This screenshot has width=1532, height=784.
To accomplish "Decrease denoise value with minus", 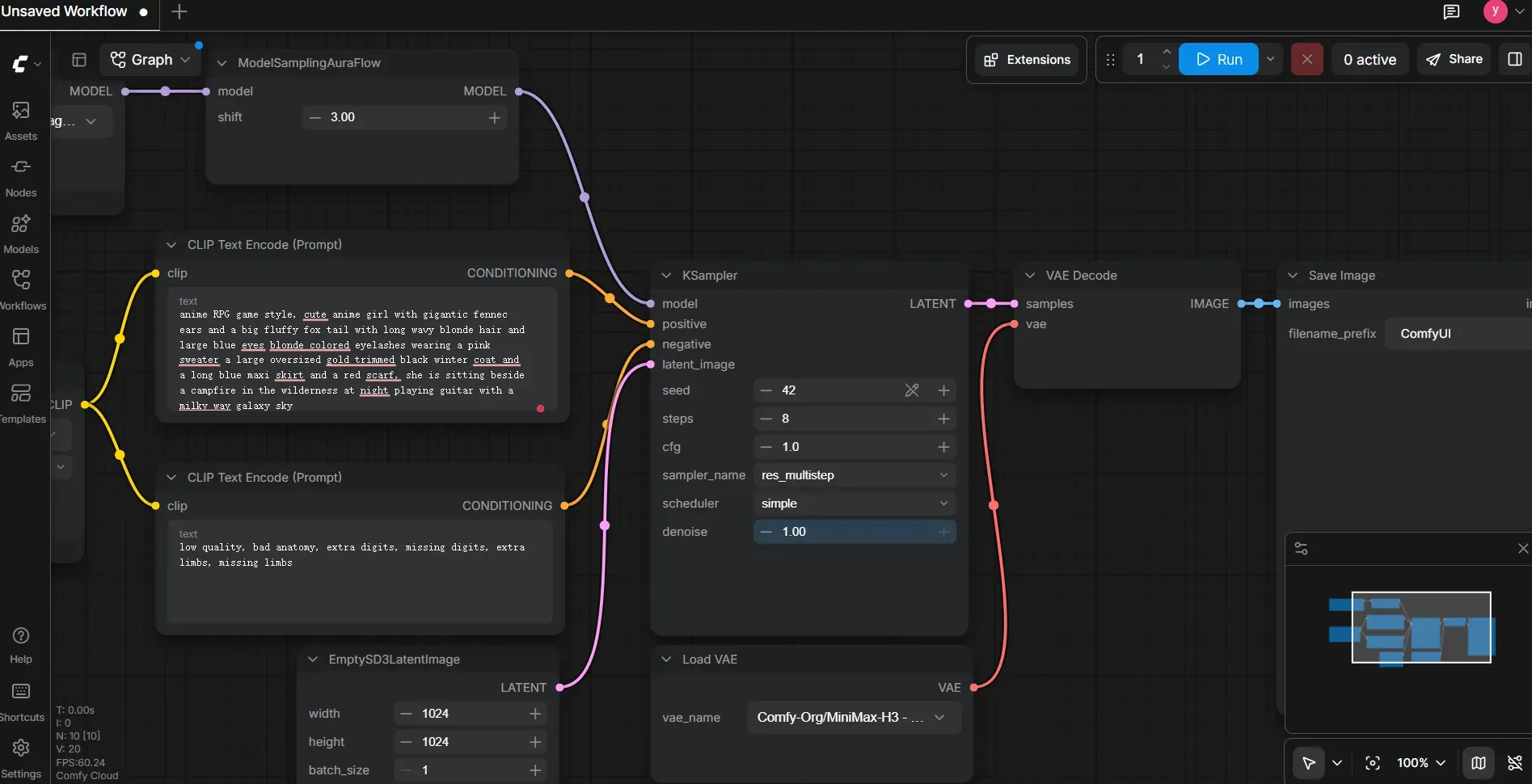I will point(766,532).
